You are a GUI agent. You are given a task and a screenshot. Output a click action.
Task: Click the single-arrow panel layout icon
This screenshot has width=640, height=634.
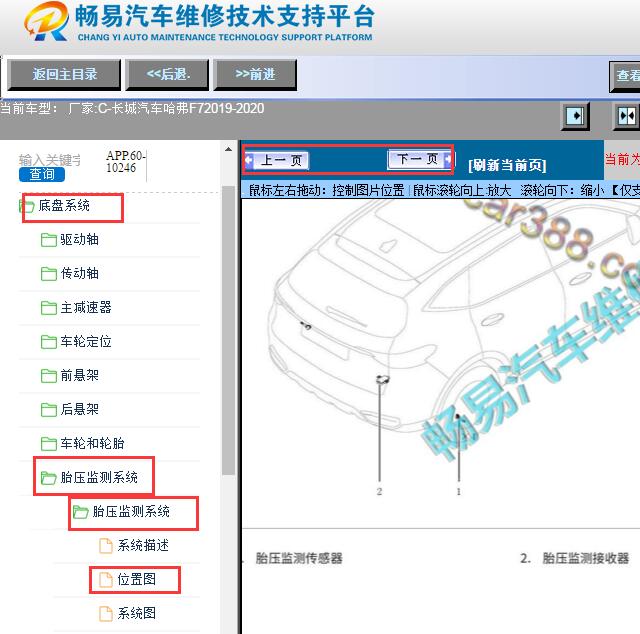point(575,116)
